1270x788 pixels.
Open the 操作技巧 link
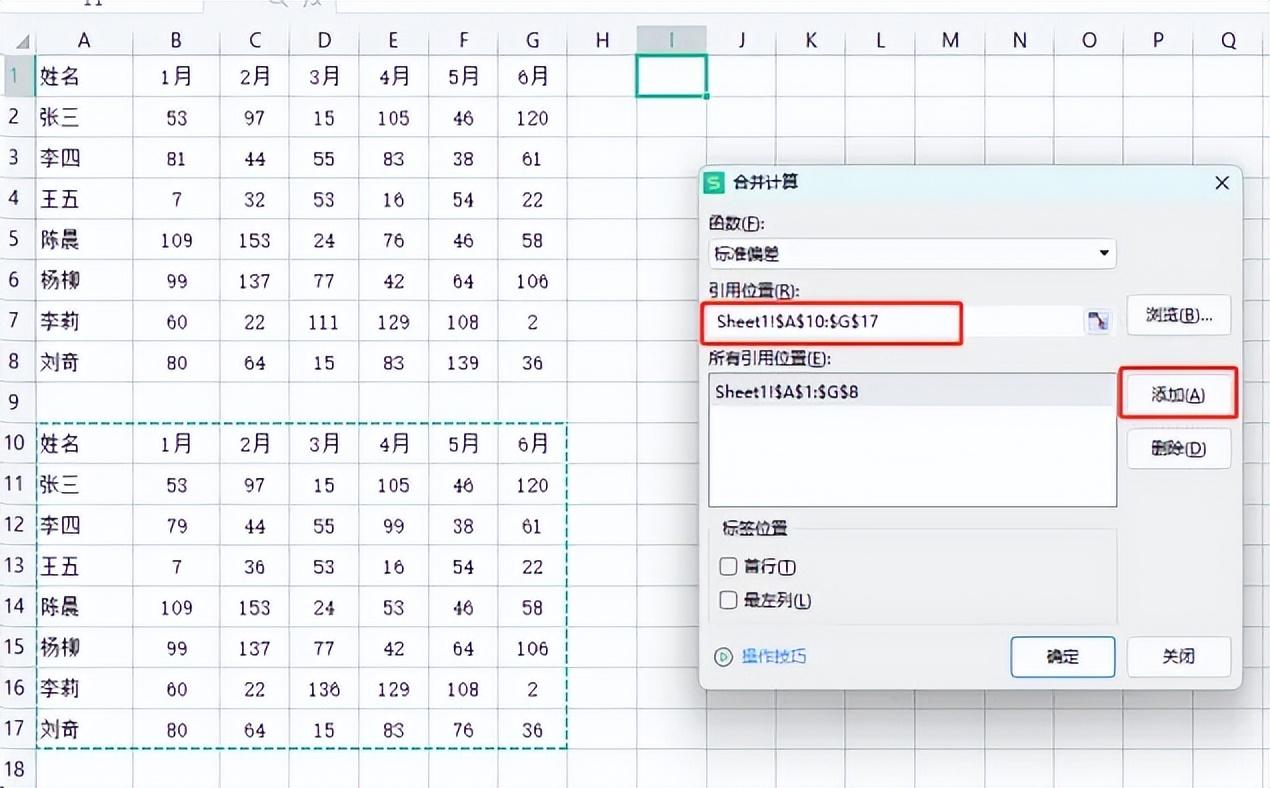(774, 657)
